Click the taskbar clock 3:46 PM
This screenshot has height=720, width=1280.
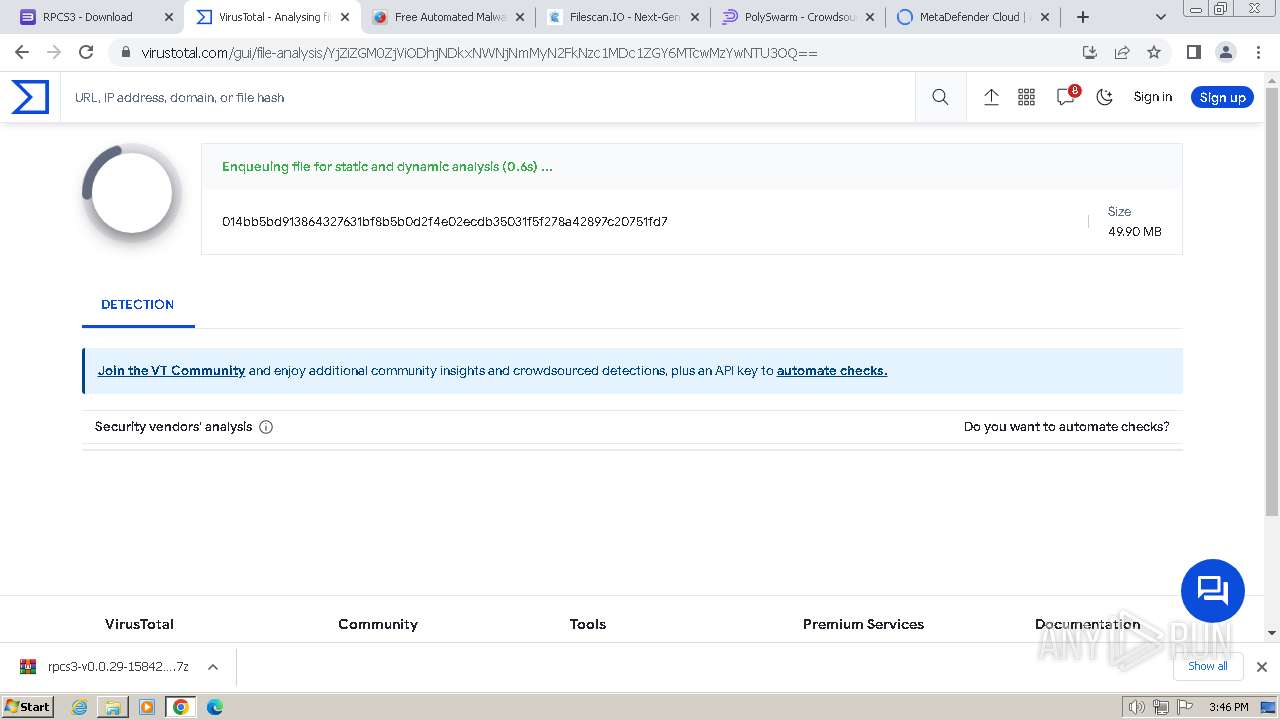click(x=1228, y=707)
